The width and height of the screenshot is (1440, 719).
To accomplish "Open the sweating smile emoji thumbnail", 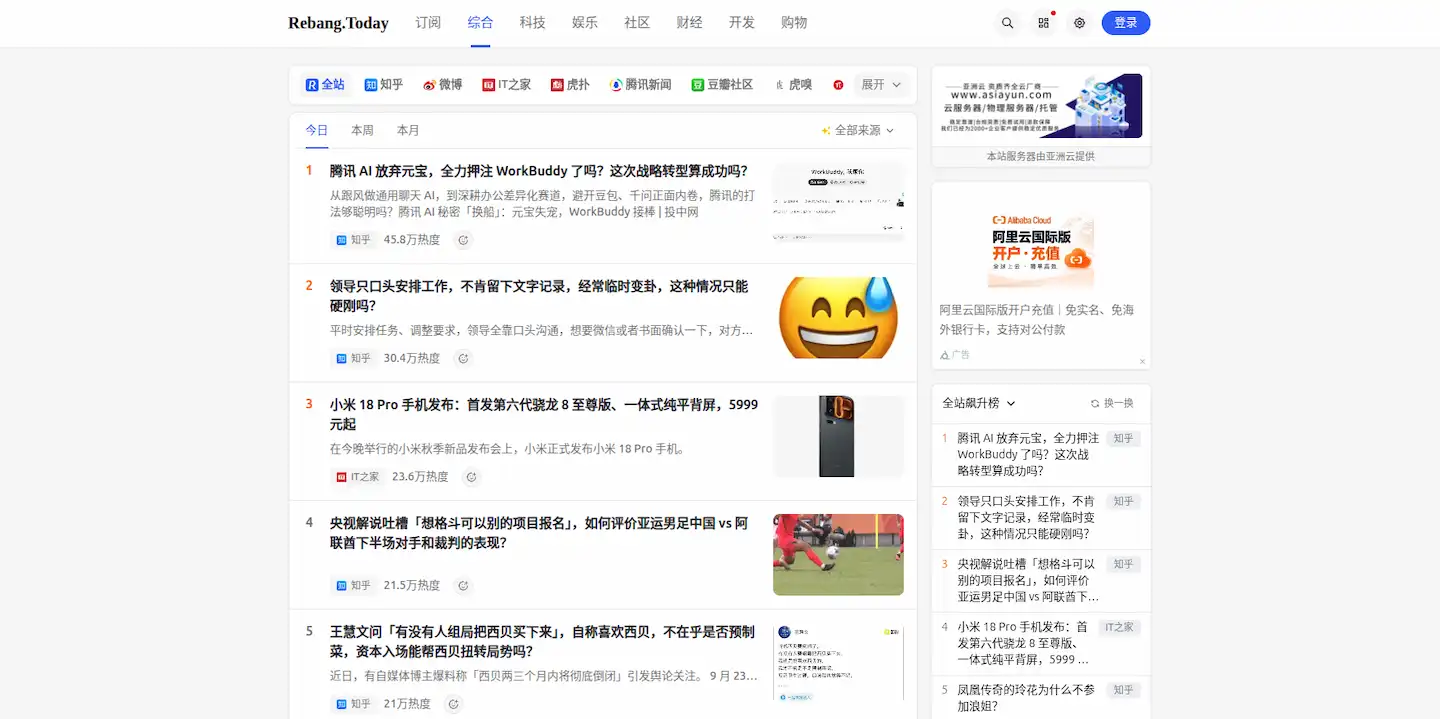I will click(838, 318).
